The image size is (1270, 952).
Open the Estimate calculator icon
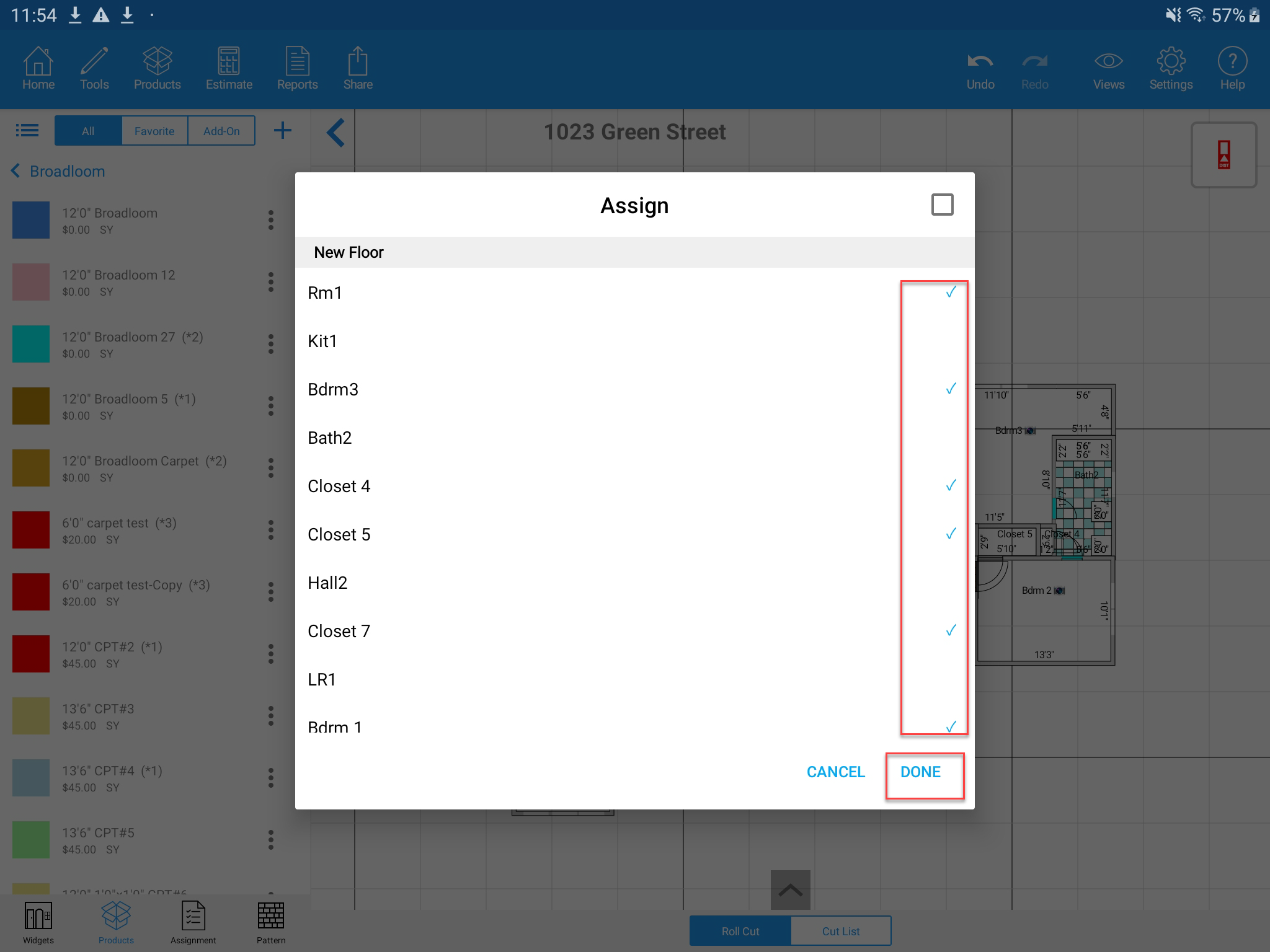coord(229,68)
